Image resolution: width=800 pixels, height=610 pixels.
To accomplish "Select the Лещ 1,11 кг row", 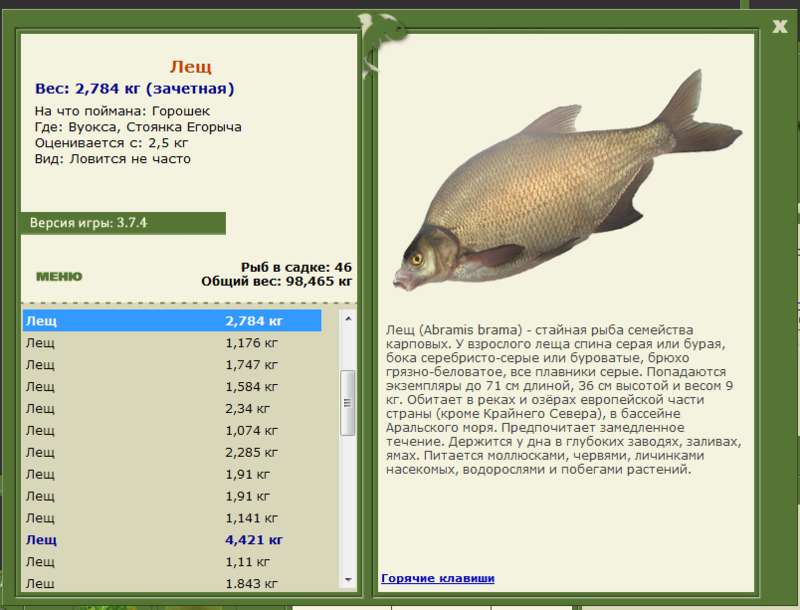I will click(x=172, y=562).
